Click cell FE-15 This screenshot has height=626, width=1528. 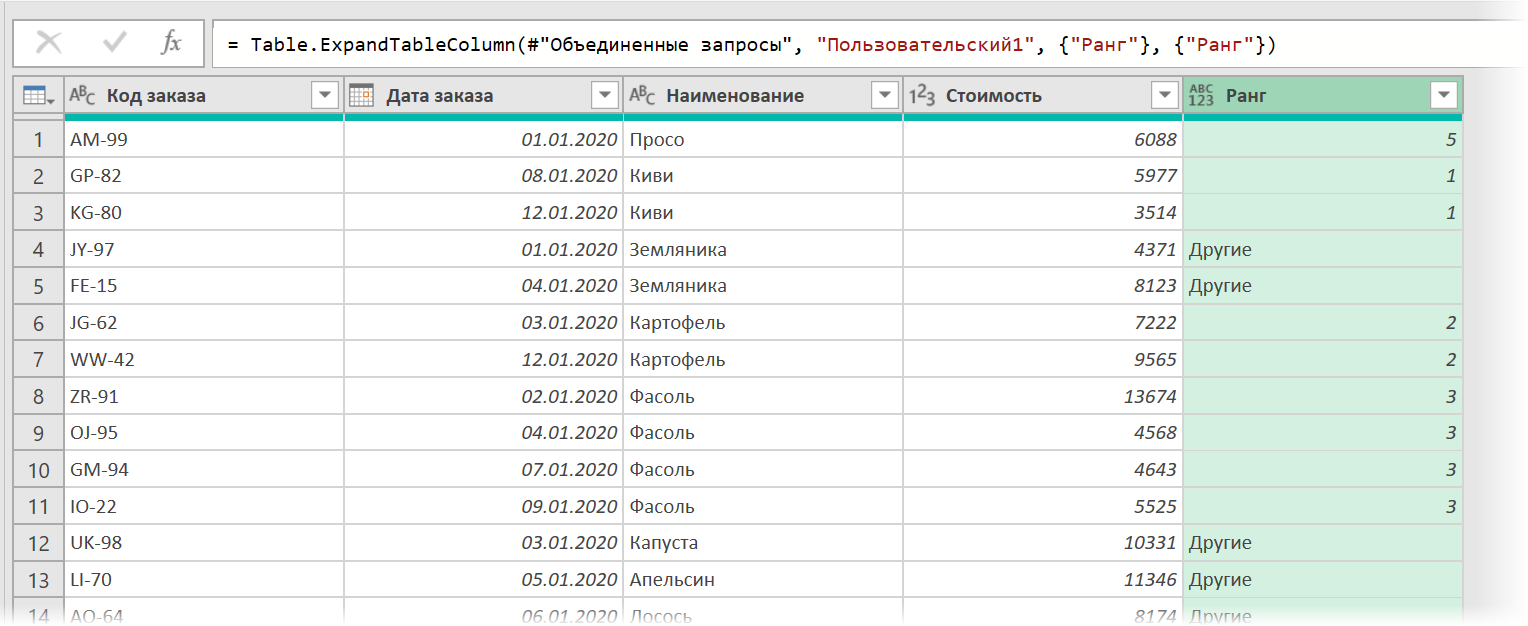point(204,286)
